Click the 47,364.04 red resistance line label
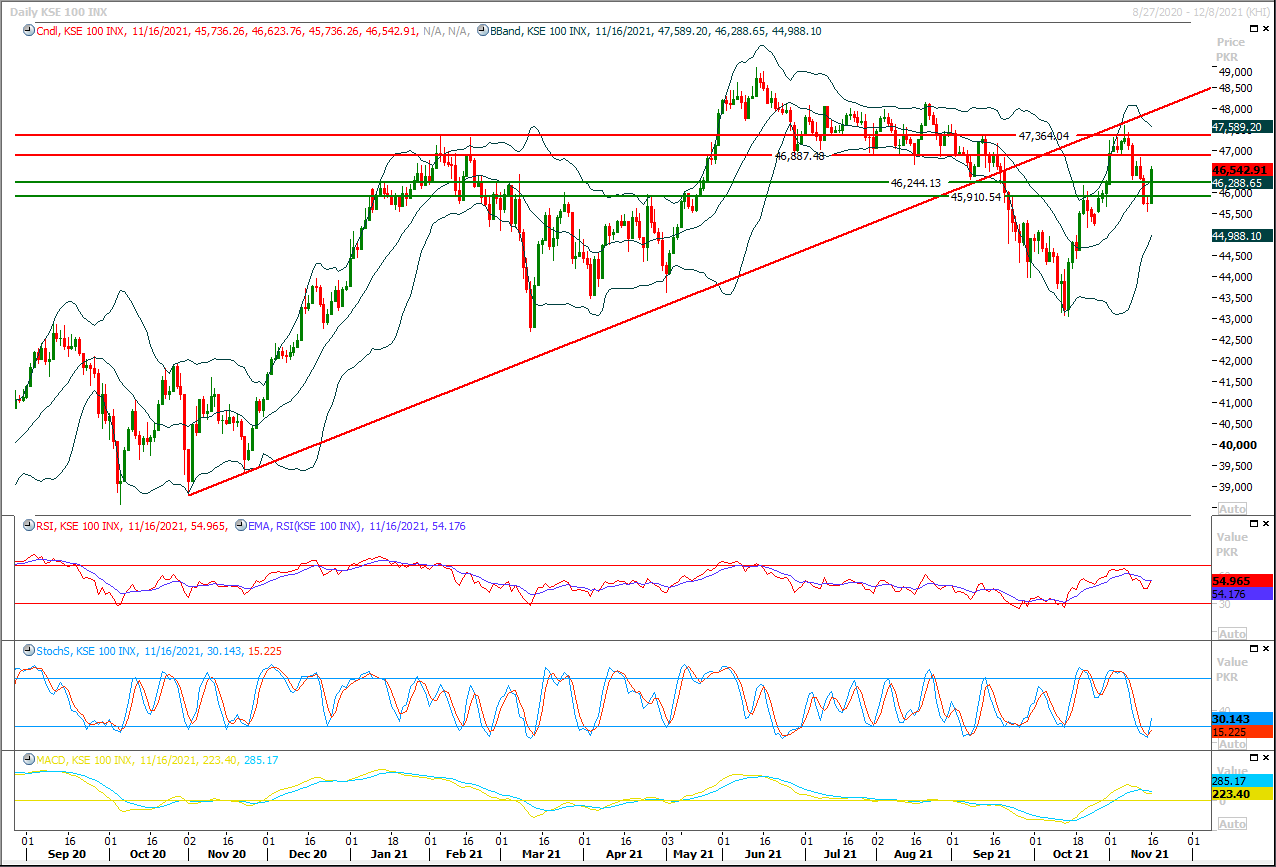This screenshot has width=1276, height=867. click(x=1044, y=136)
